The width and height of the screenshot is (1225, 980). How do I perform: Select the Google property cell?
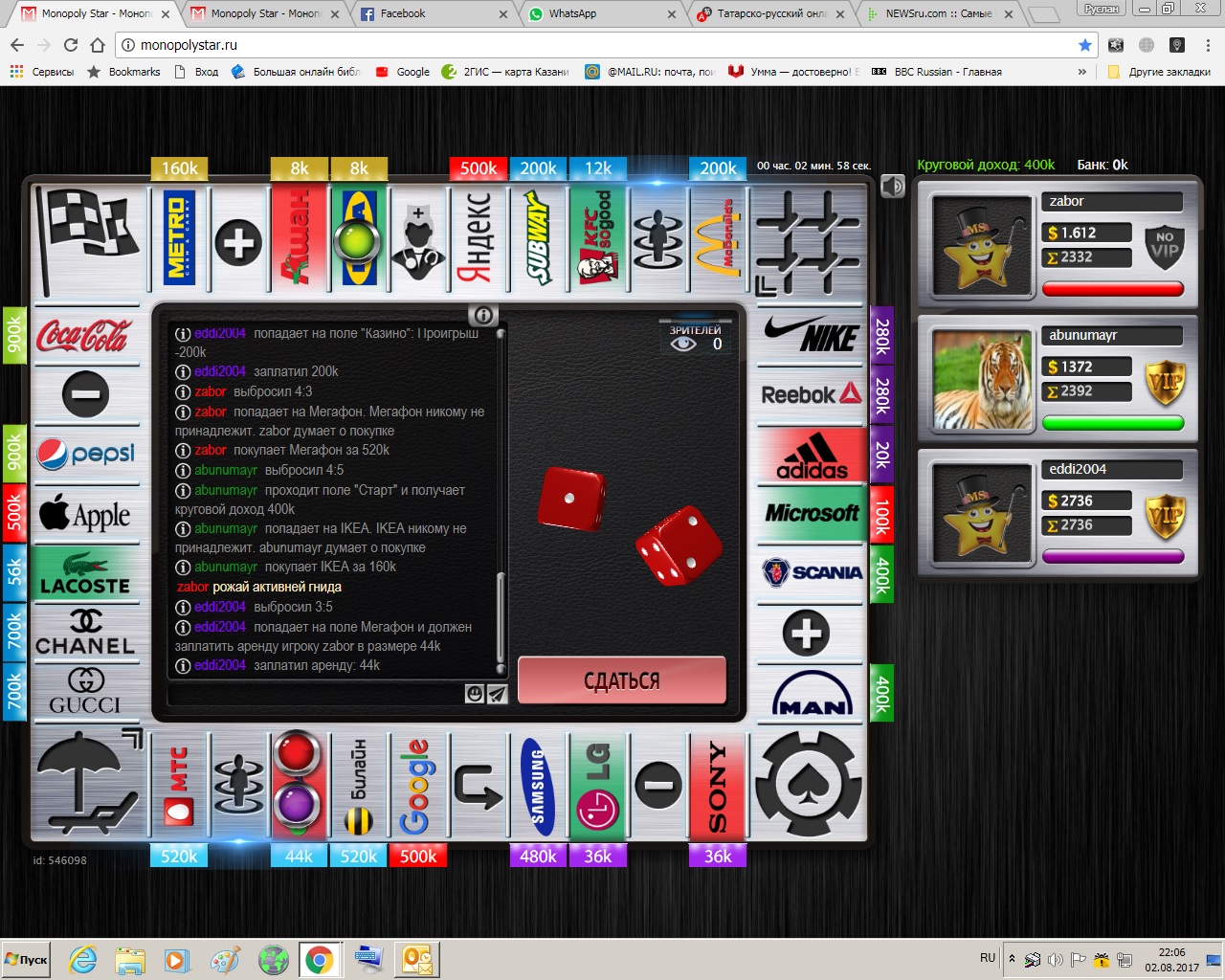tap(418, 787)
